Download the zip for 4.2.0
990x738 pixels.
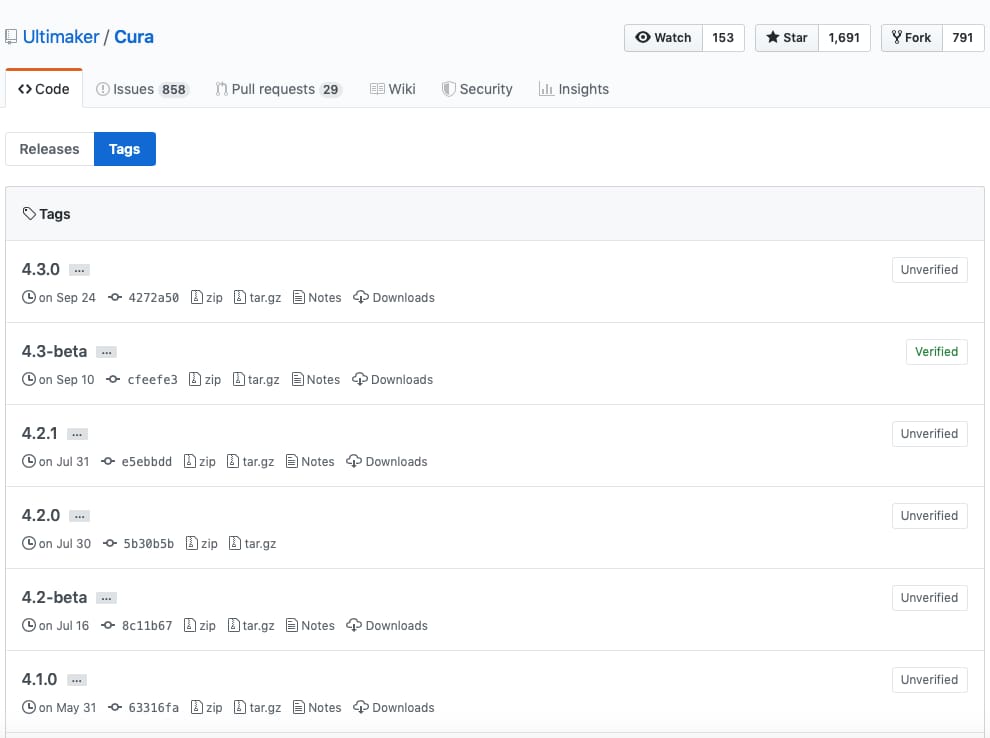201,544
